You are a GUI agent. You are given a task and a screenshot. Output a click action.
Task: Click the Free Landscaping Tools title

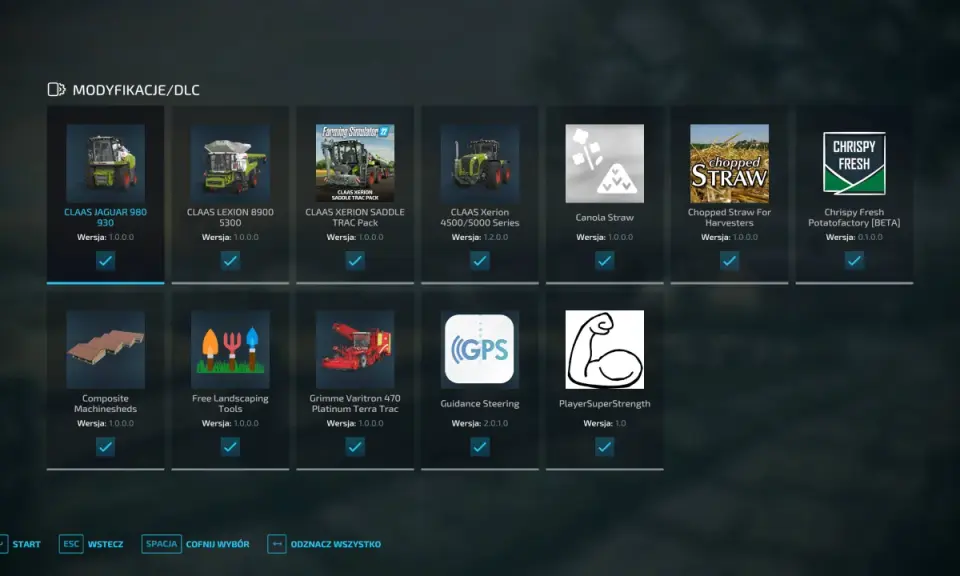pyautogui.click(x=230, y=403)
